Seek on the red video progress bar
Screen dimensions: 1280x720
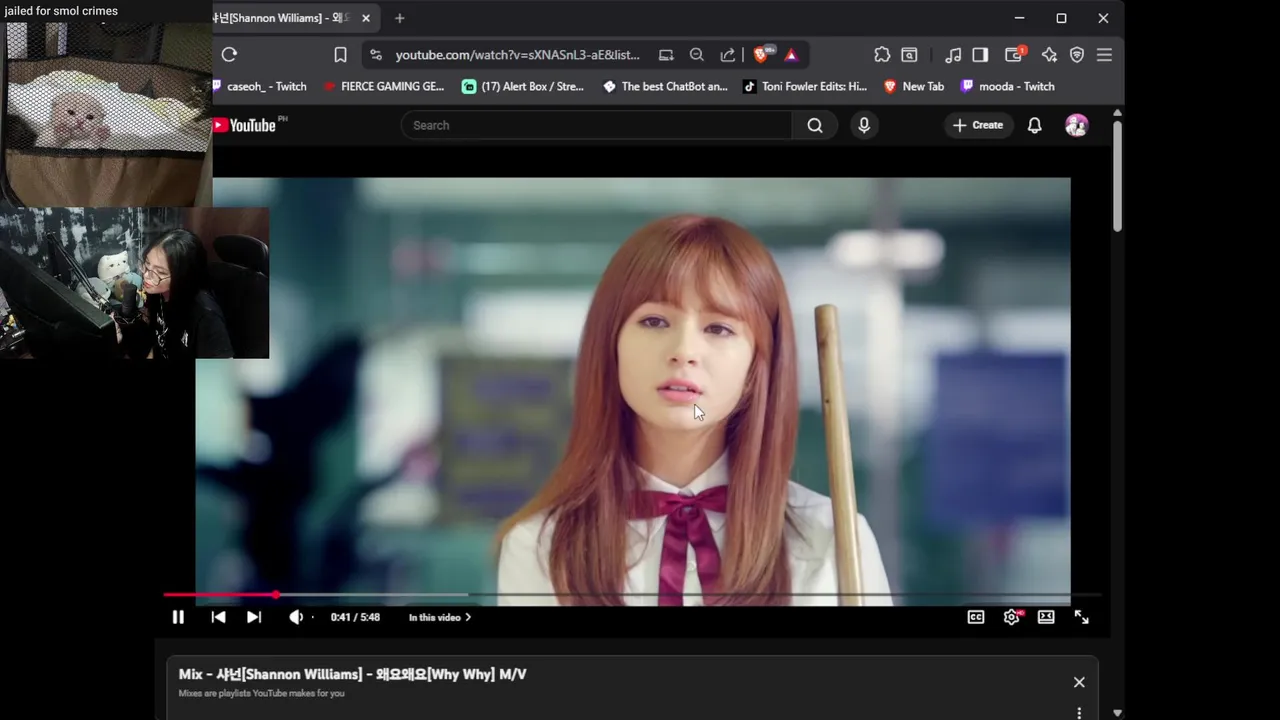click(x=633, y=595)
